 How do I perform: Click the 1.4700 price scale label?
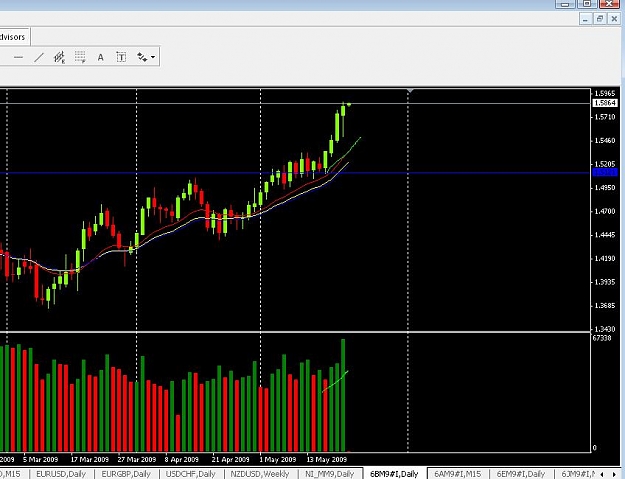pos(605,211)
